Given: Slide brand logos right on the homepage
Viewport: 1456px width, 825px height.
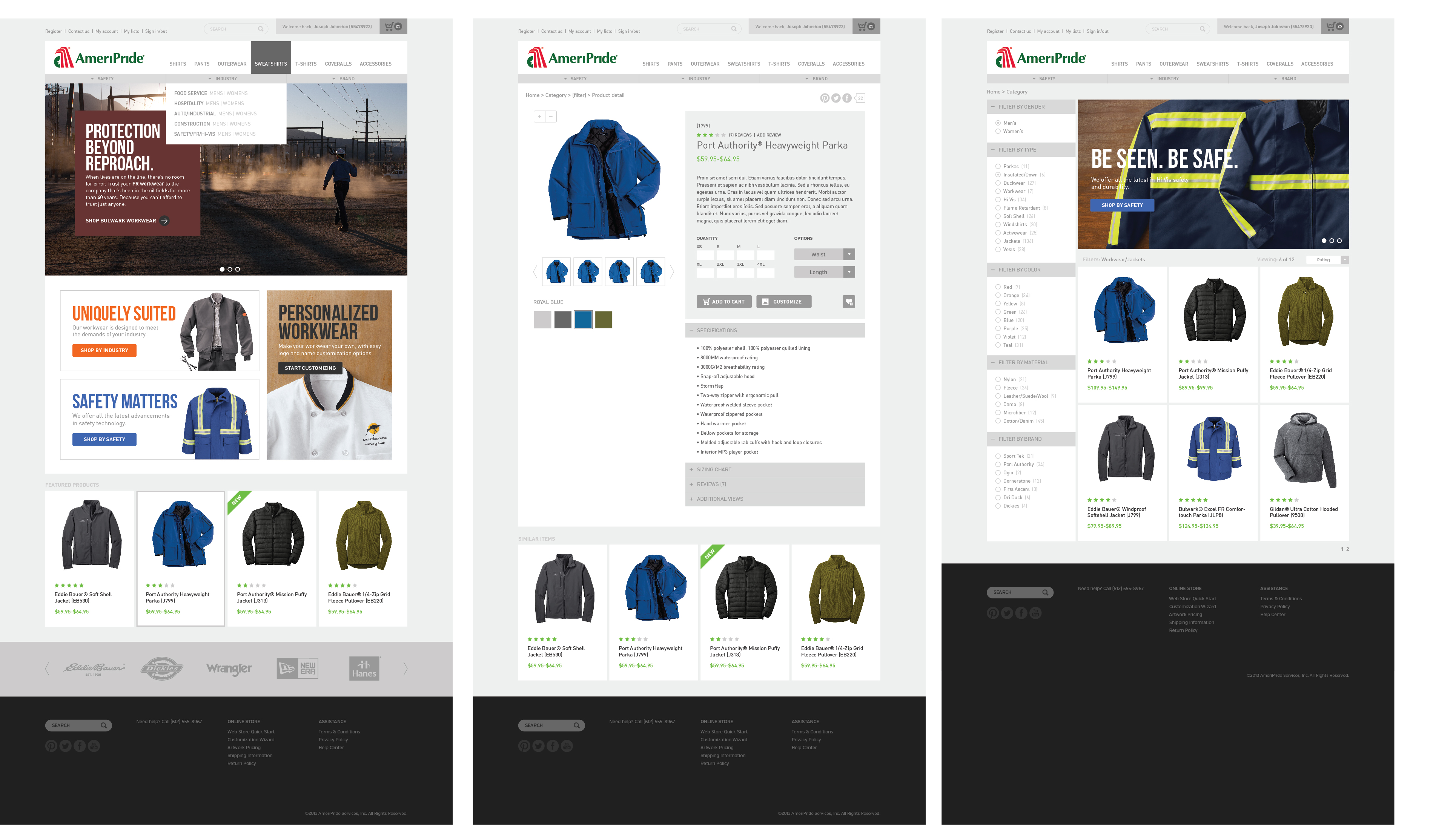Looking at the screenshot, I should click(405, 669).
